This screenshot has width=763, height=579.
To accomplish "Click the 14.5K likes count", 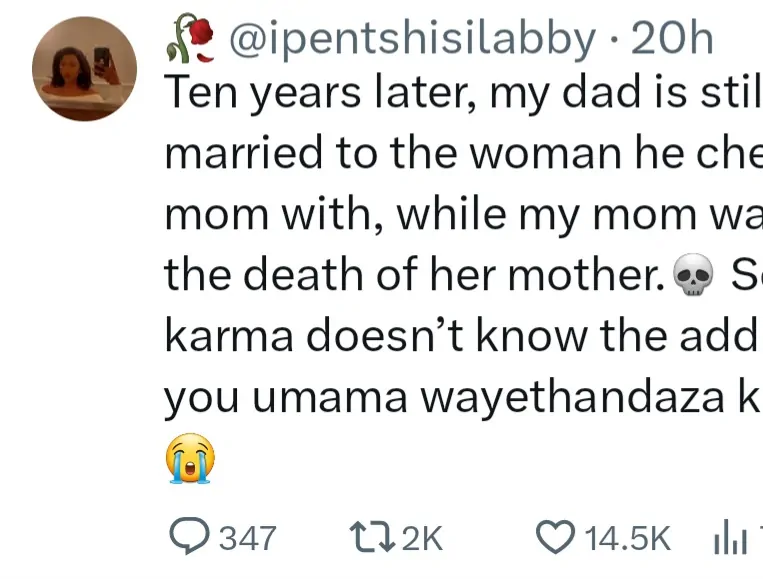I will [627, 538].
